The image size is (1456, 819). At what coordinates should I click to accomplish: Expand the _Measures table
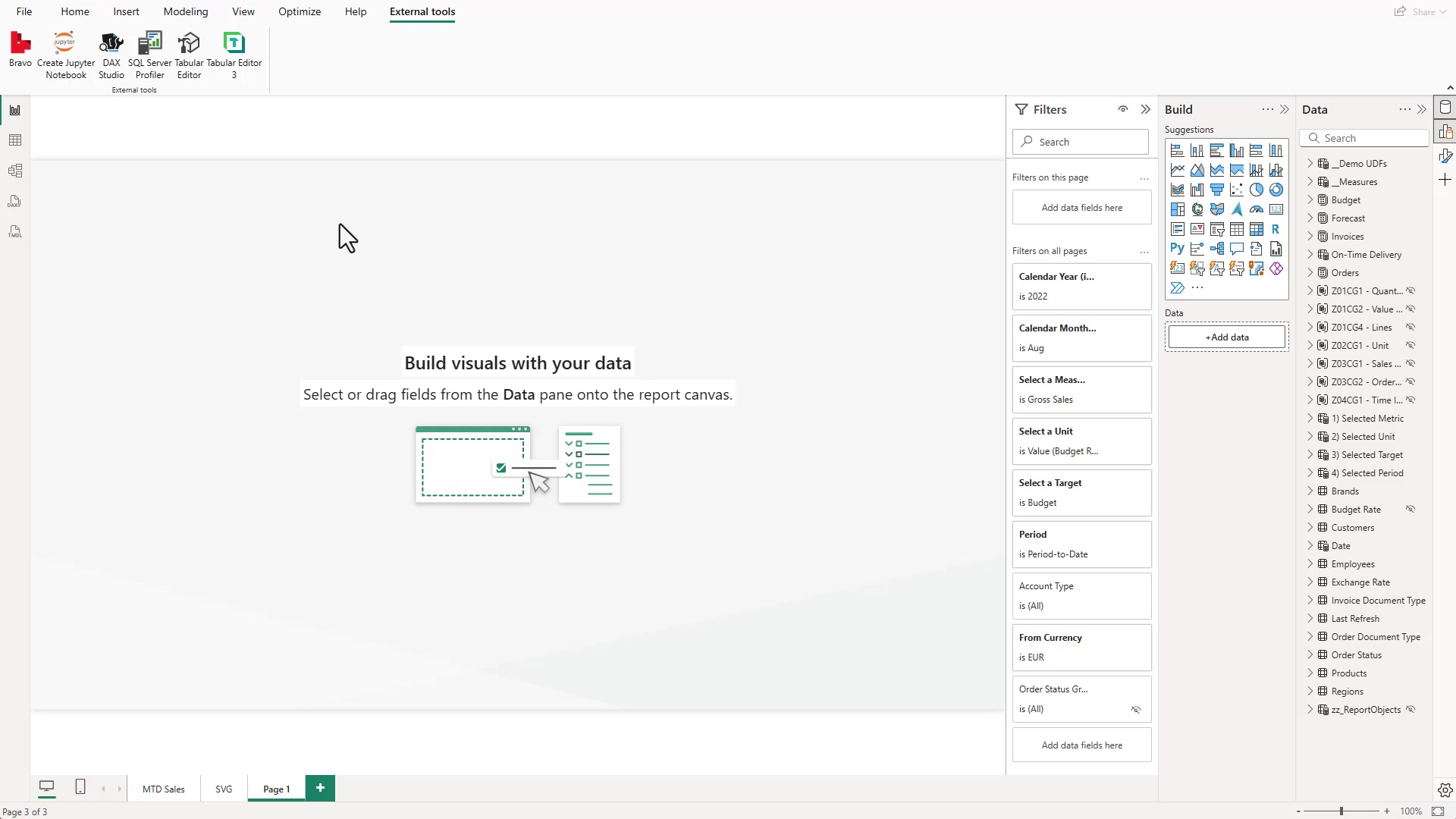(1310, 182)
